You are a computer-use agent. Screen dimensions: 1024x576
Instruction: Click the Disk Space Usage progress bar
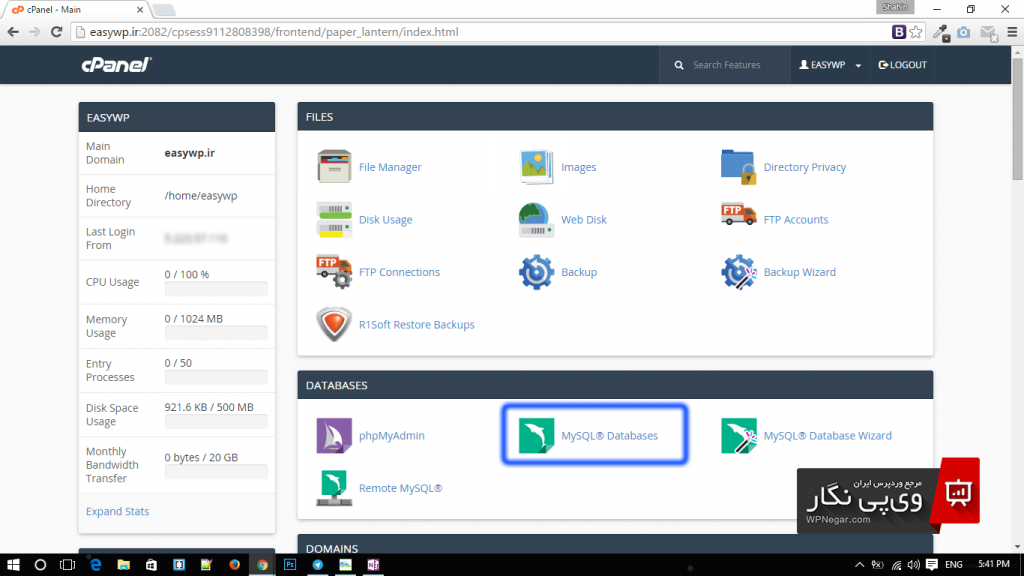pyautogui.click(x=216, y=423)
